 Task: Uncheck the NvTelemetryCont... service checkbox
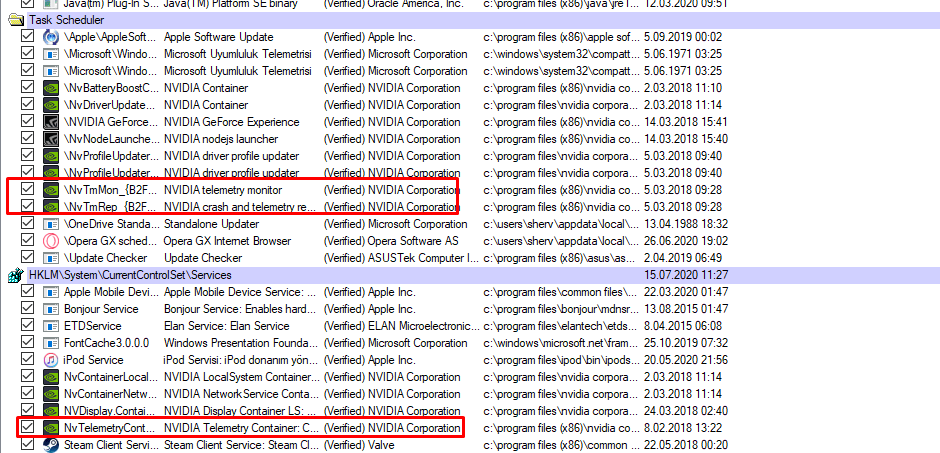click(26, 427)
